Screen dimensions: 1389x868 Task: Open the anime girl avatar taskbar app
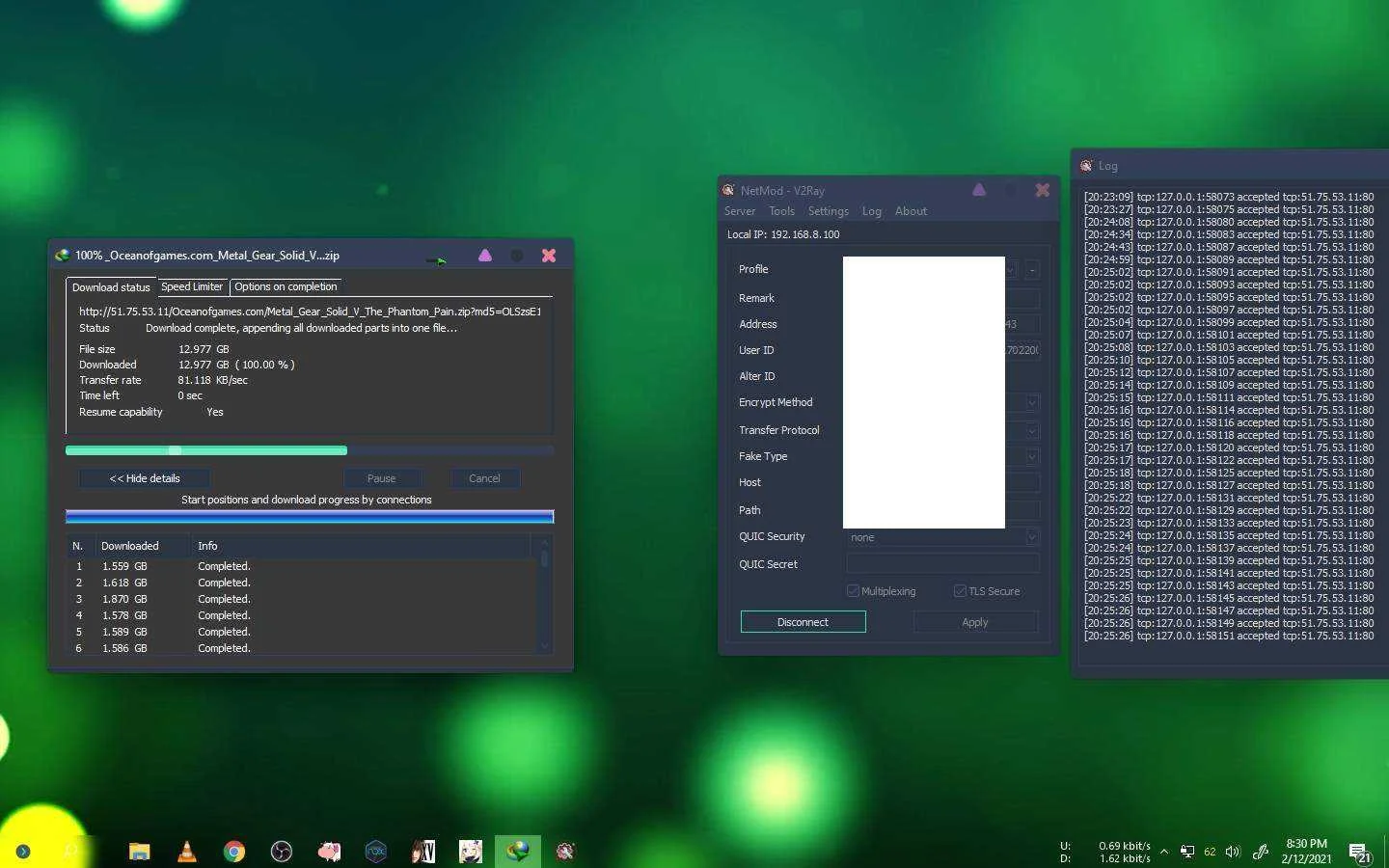[x=470, y=852]
